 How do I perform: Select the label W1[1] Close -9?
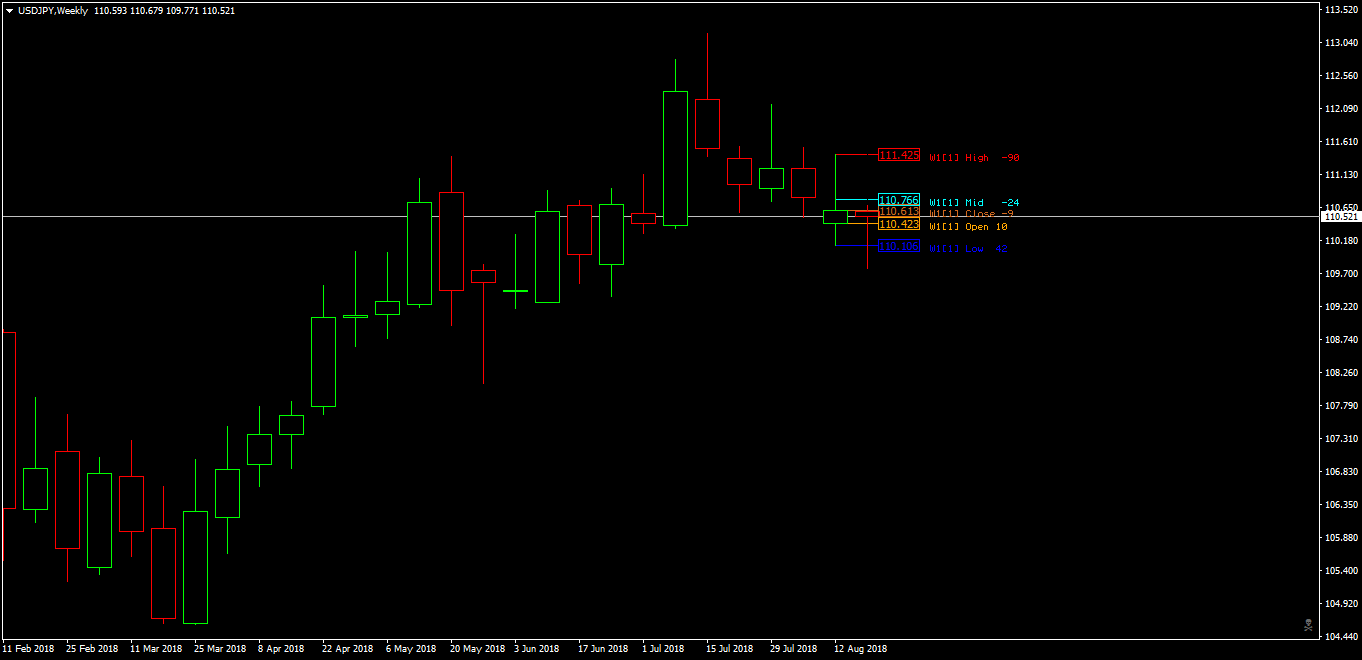tap(971, 213)
